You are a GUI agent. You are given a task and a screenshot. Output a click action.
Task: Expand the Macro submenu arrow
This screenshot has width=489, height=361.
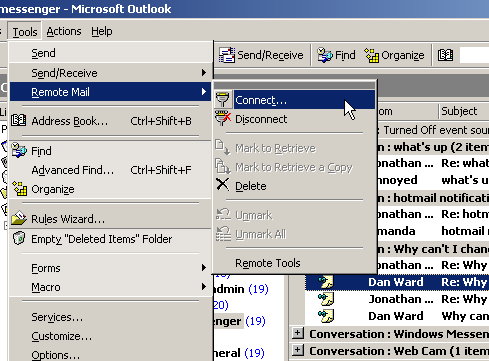click(204, 286)
